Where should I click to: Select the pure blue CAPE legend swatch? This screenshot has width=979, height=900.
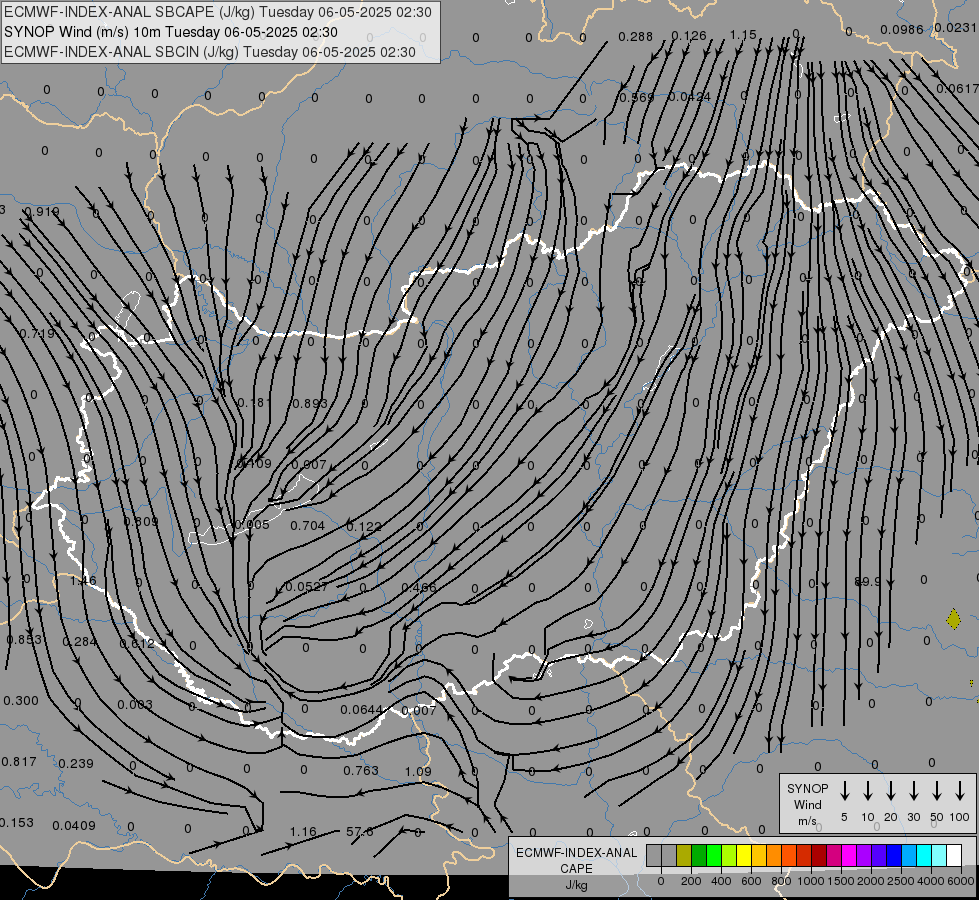coord(893,855)
